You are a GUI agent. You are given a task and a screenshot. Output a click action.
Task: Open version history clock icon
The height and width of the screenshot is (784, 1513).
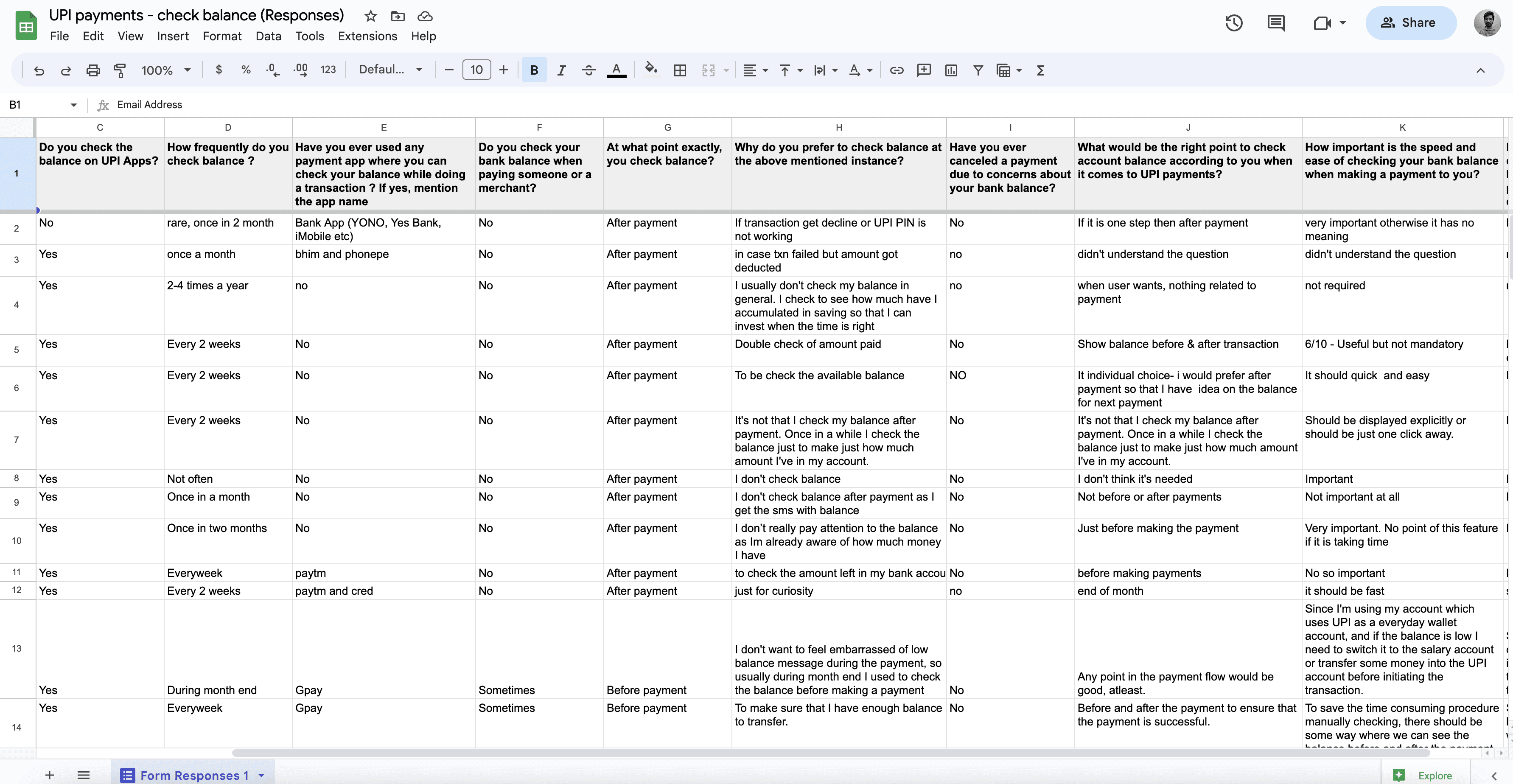1233,23
